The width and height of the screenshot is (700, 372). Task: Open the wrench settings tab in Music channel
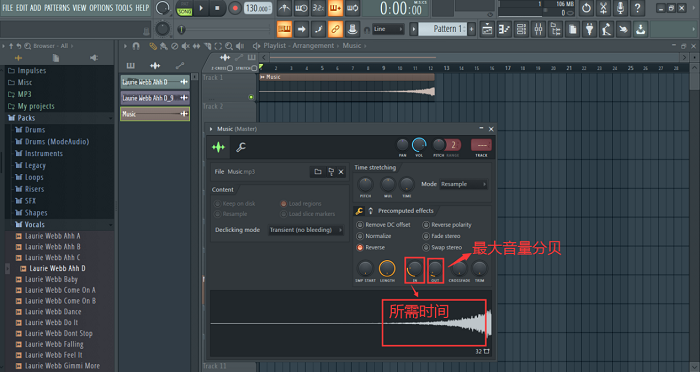(241, 147)
